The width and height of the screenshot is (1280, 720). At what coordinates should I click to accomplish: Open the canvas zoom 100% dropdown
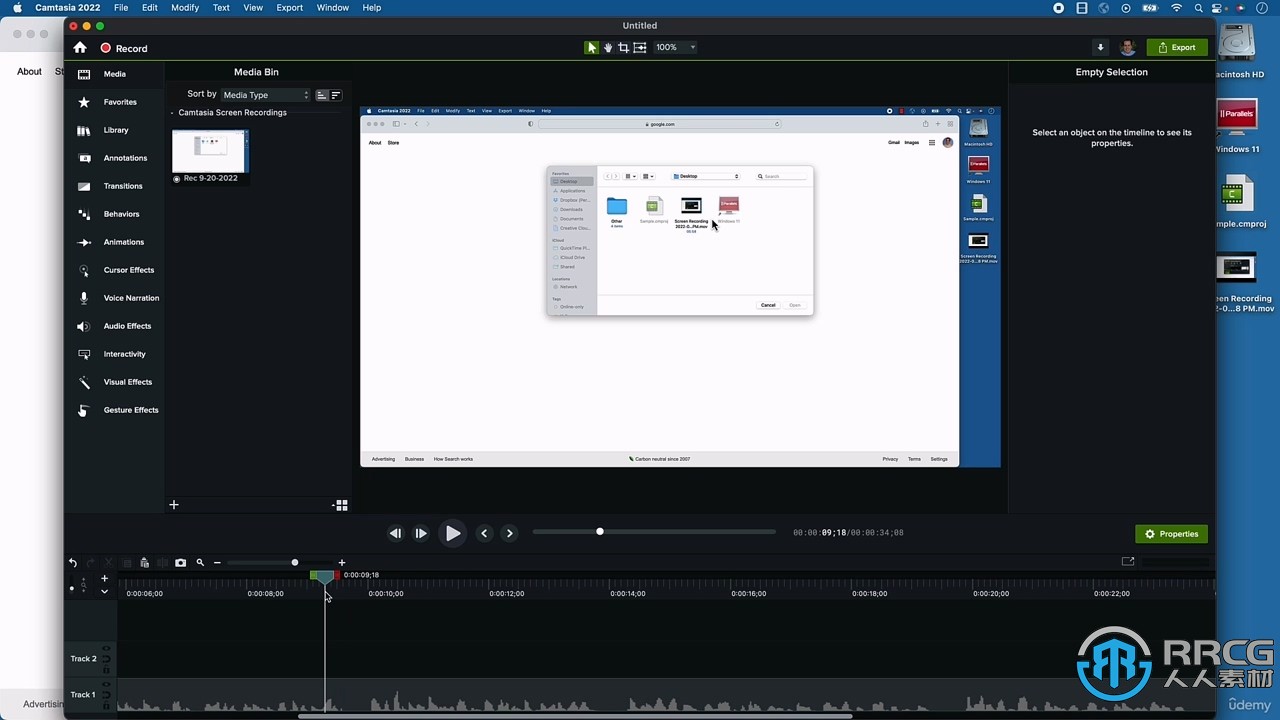pyautogui.click(x=676, y=47)
